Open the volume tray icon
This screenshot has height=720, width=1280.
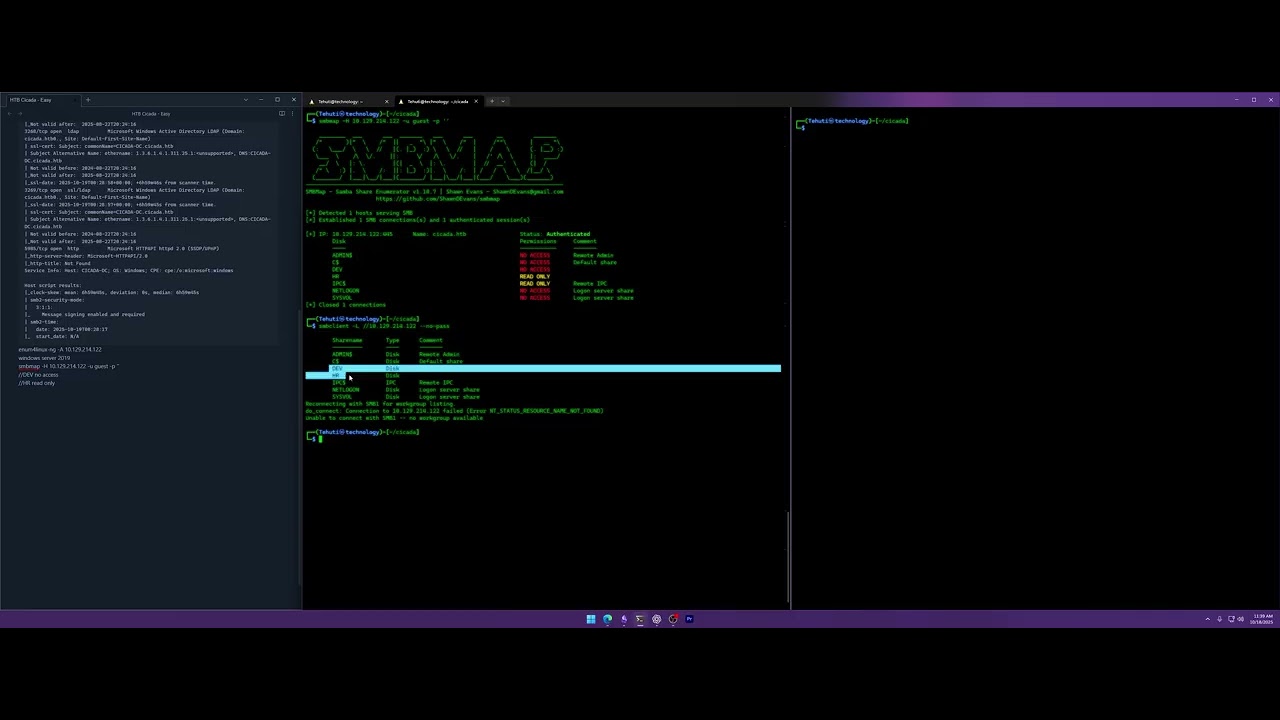click(1241, 619)
